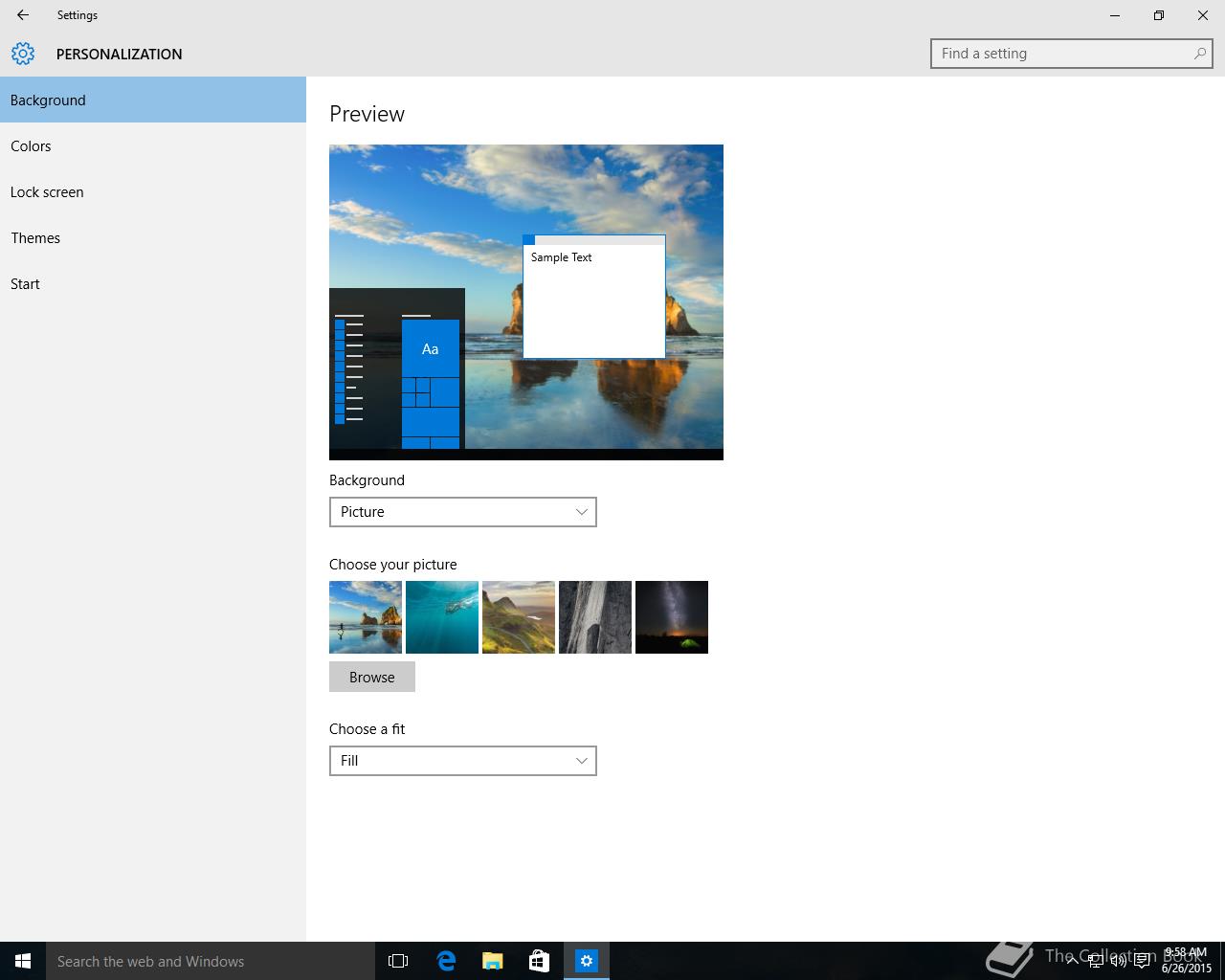This screenshot has width=1225, height=980.
Task: Click the Choose a fit label
Action: 367,729
